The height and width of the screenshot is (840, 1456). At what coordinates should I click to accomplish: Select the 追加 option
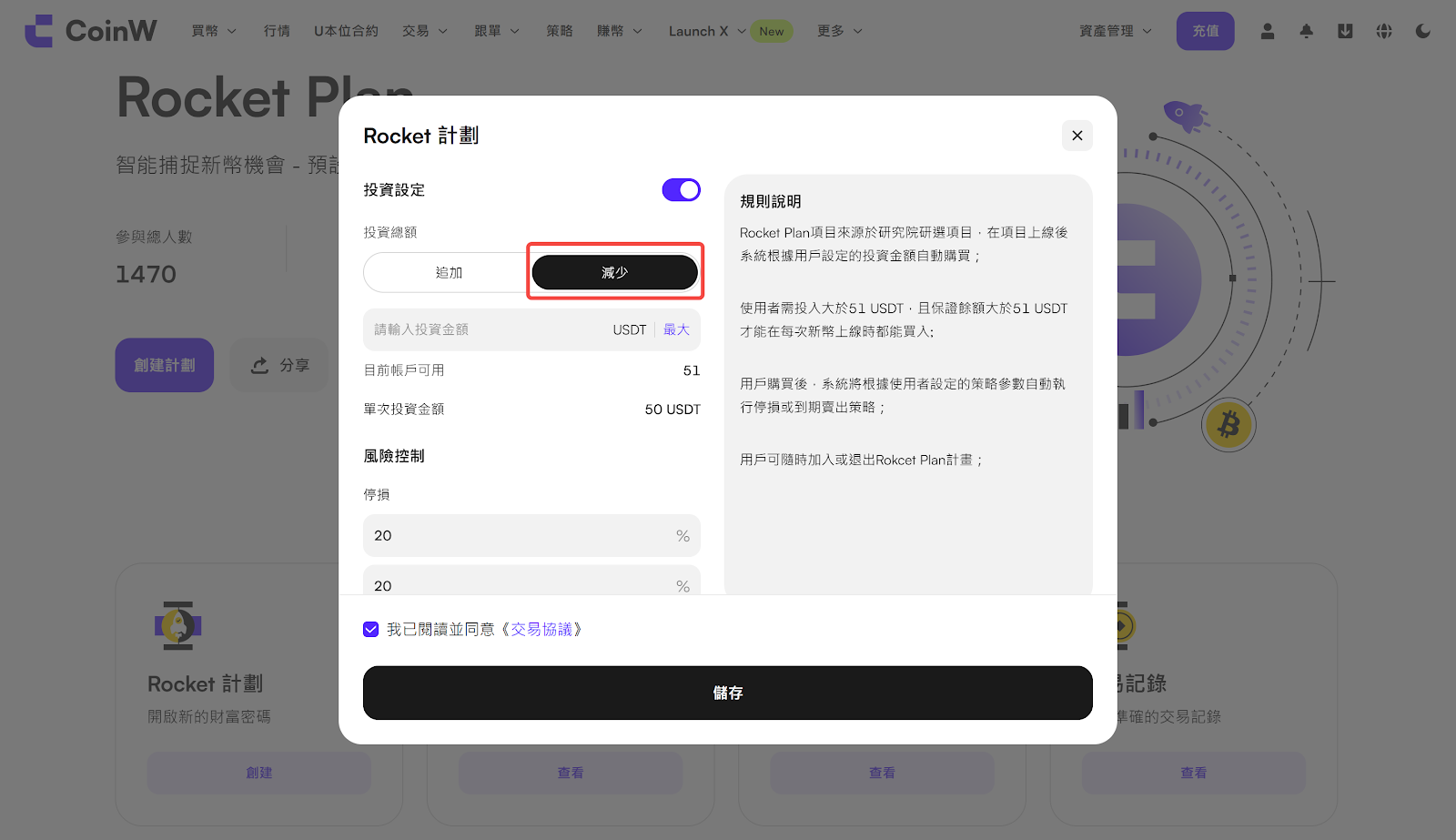point(448,272)
